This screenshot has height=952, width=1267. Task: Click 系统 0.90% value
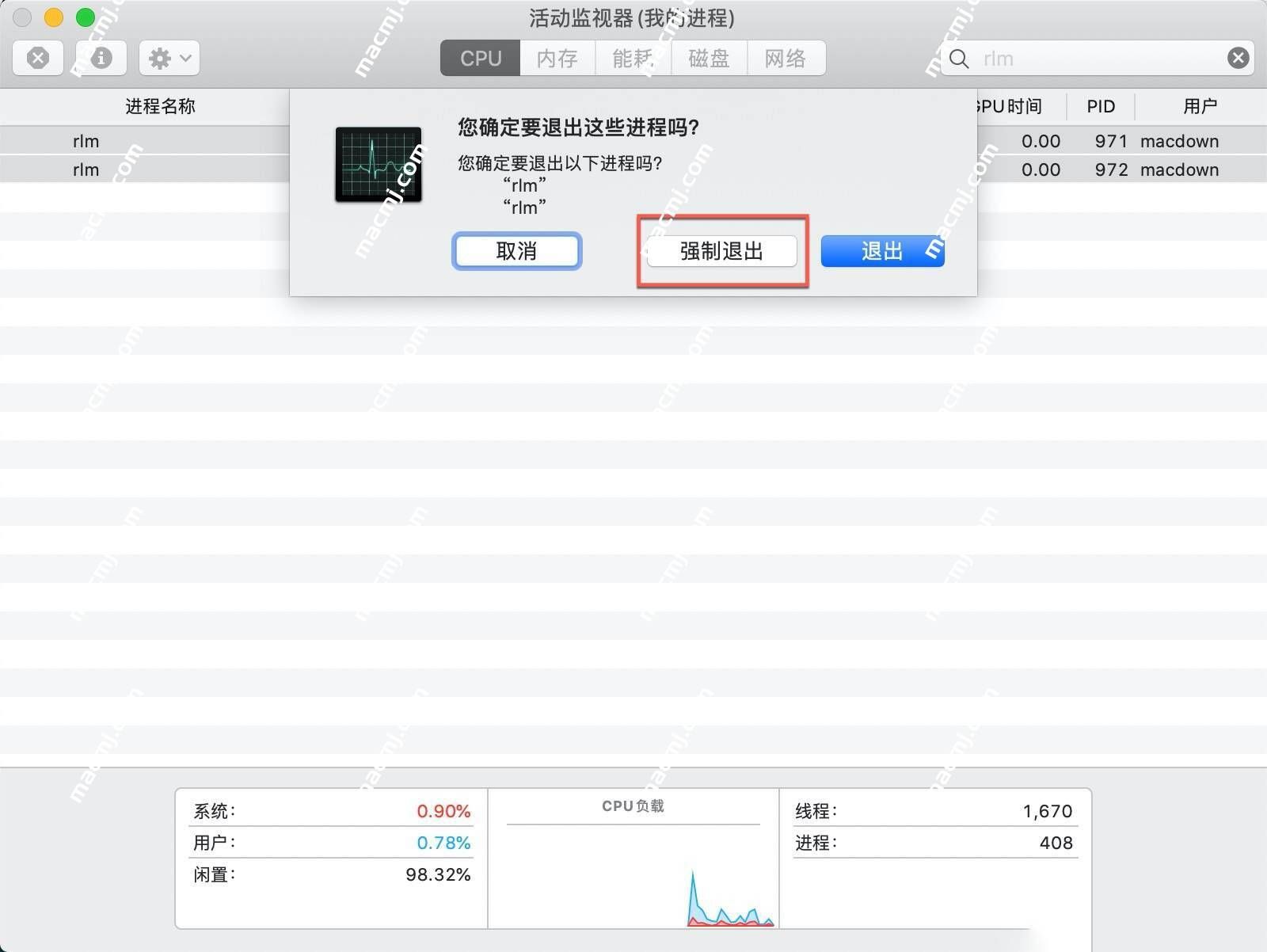(x=443, y=811)
